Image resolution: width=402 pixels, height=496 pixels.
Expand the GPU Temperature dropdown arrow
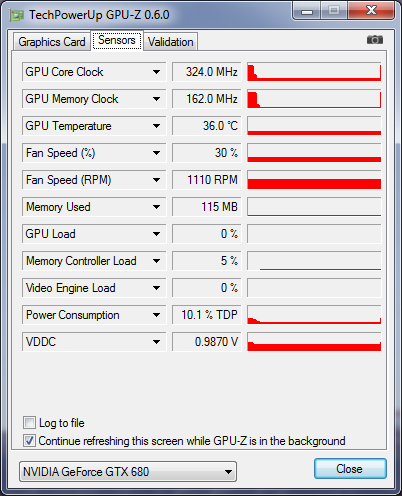pyautogui.click(x=156, y=126)
